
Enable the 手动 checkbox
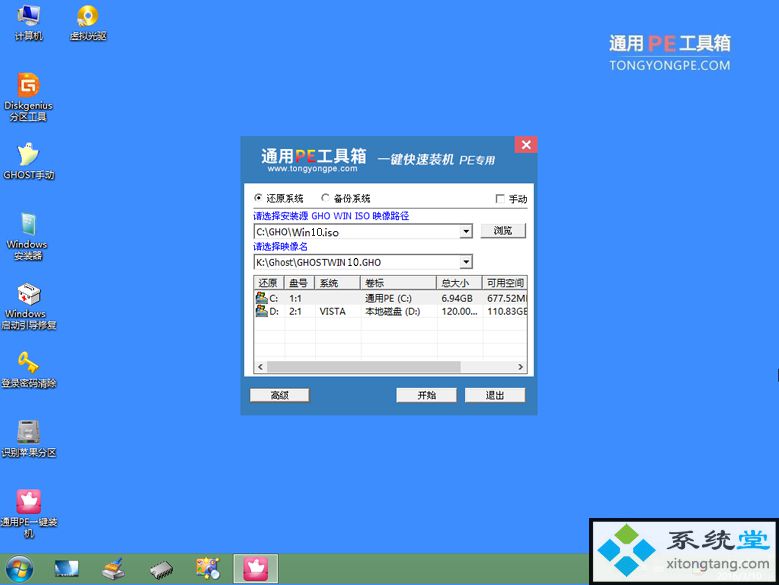500,199
